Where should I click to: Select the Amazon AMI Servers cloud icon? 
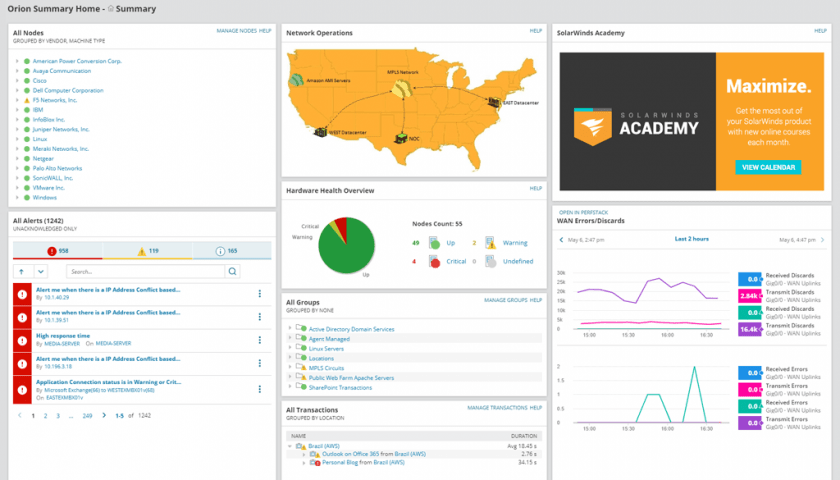pyautogui.click(x=296, y=80)
